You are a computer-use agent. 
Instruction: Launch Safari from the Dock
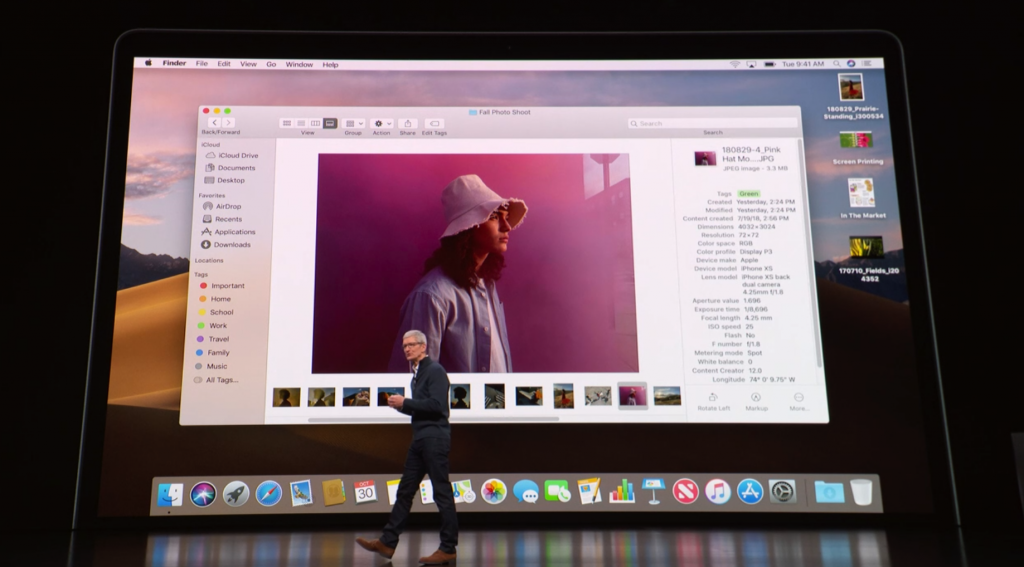268,492
